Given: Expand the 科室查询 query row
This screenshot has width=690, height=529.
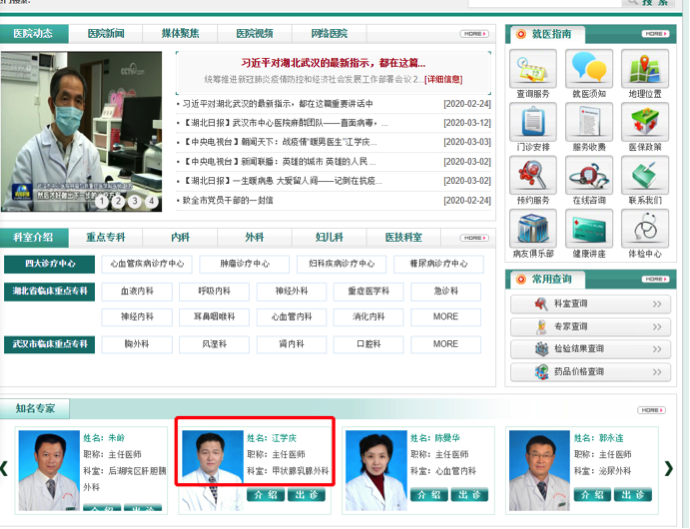Looking at the screenshot, I should pyautogui.click(x=591, y=304).
